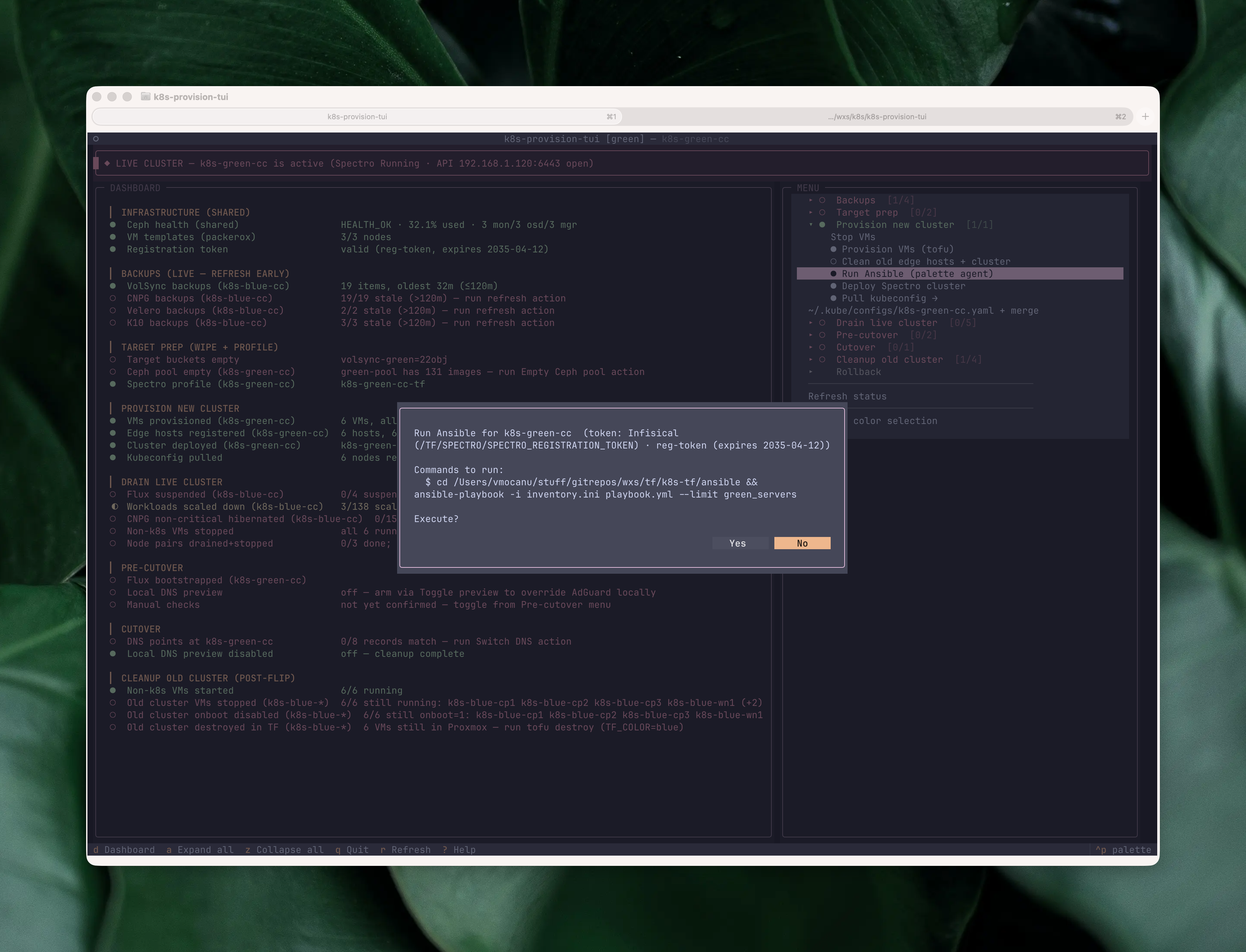Click the status circle beside Cleanup old cluster
The image size is (1246, 952).
822,359
